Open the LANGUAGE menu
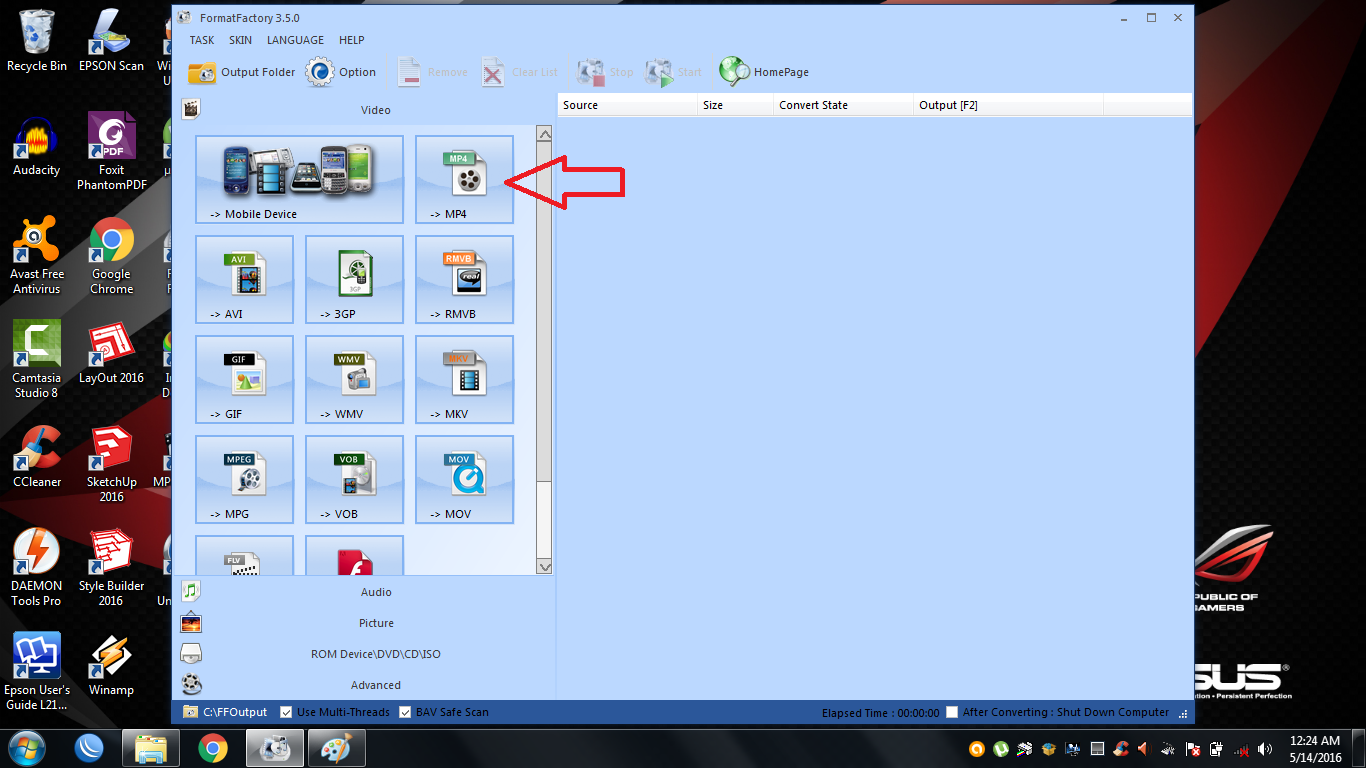The height and width of the screenshot is (768, 1366). coord(295,40)
